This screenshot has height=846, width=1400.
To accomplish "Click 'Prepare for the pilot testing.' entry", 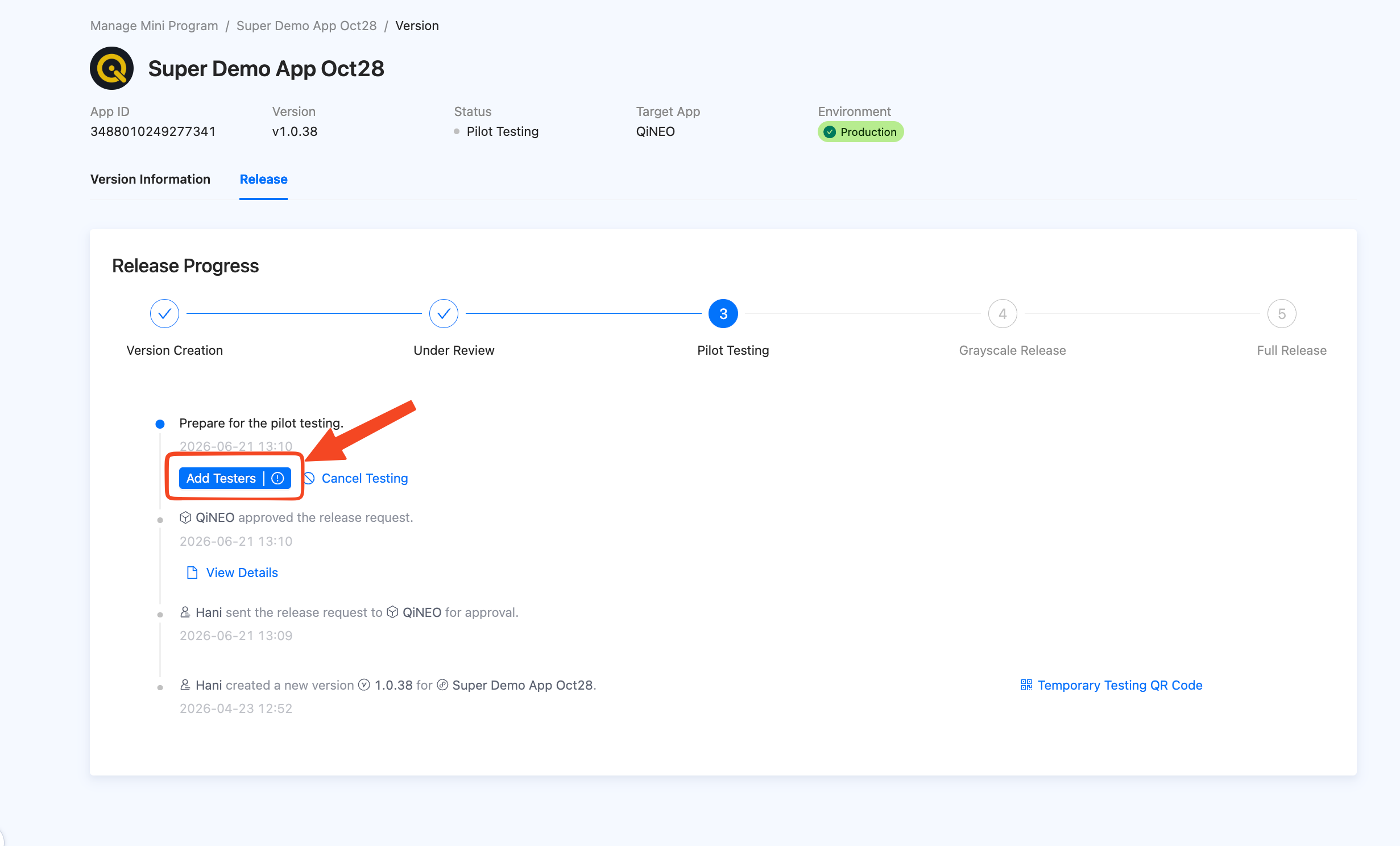I will (x=261, y=423).
